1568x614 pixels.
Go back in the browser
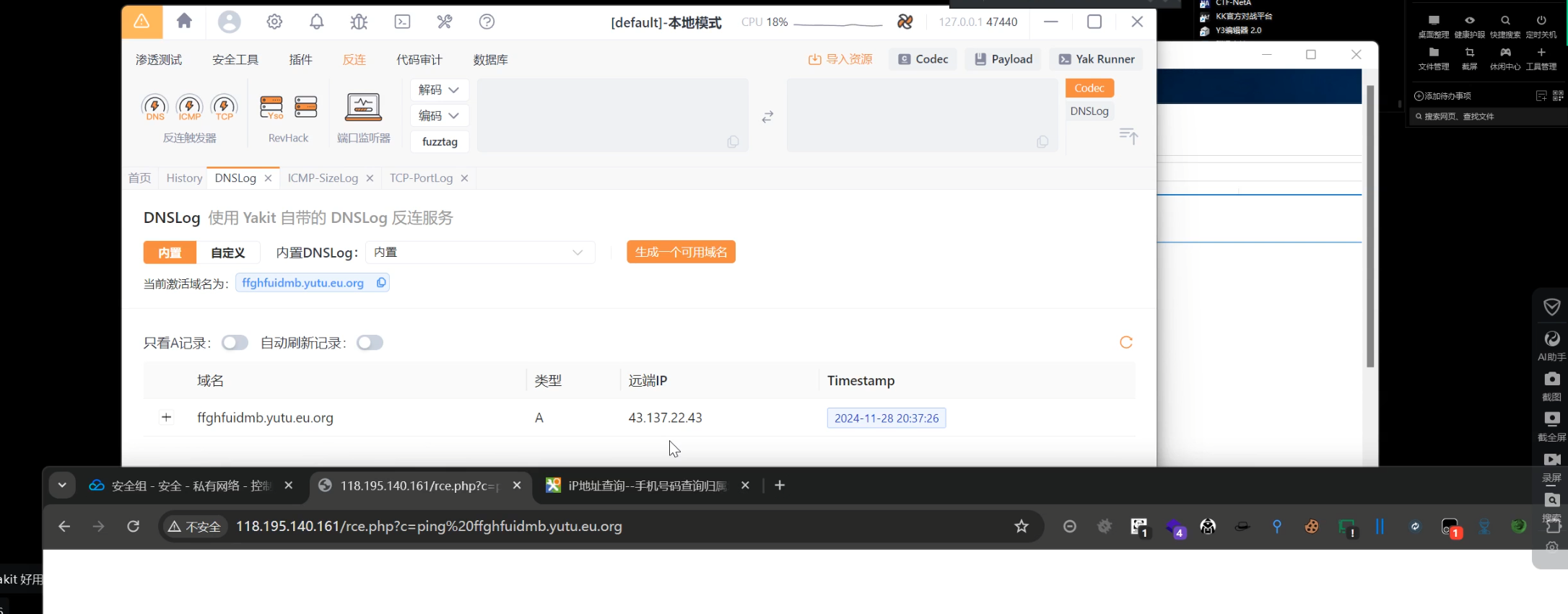pos(64,526)
